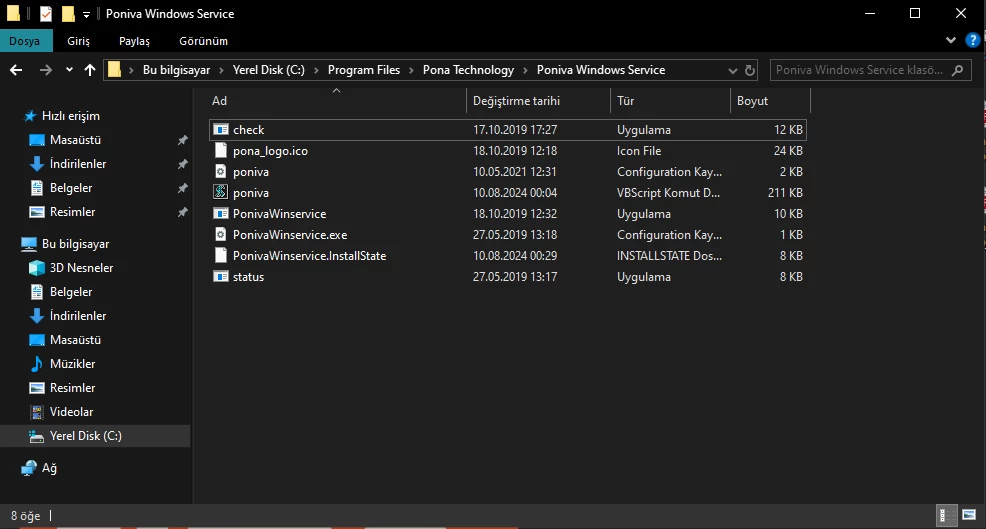Unpin Resimler from quick access
The height and width of the screenshot is (529, 986).
182,212
